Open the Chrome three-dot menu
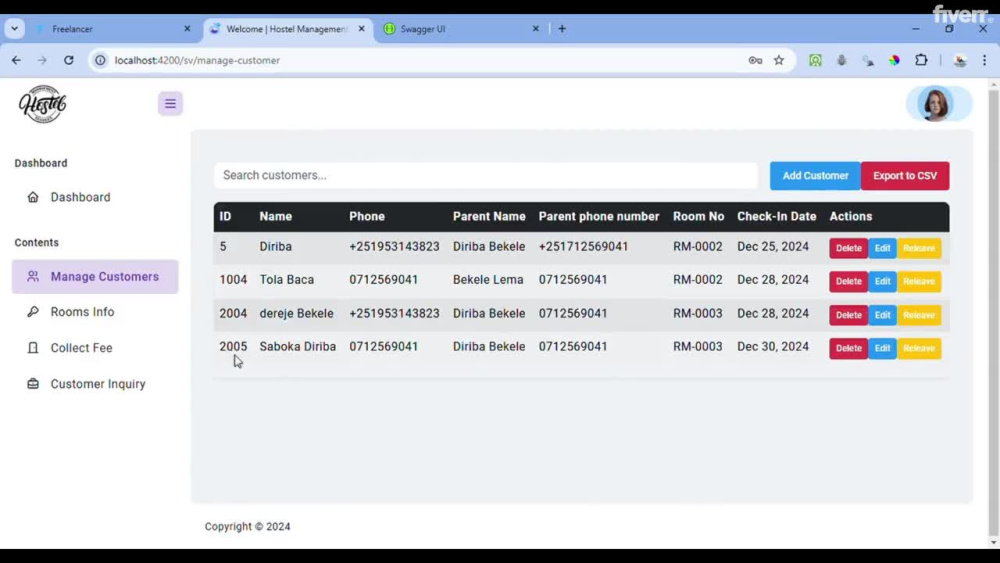 (x=984, y=60)
